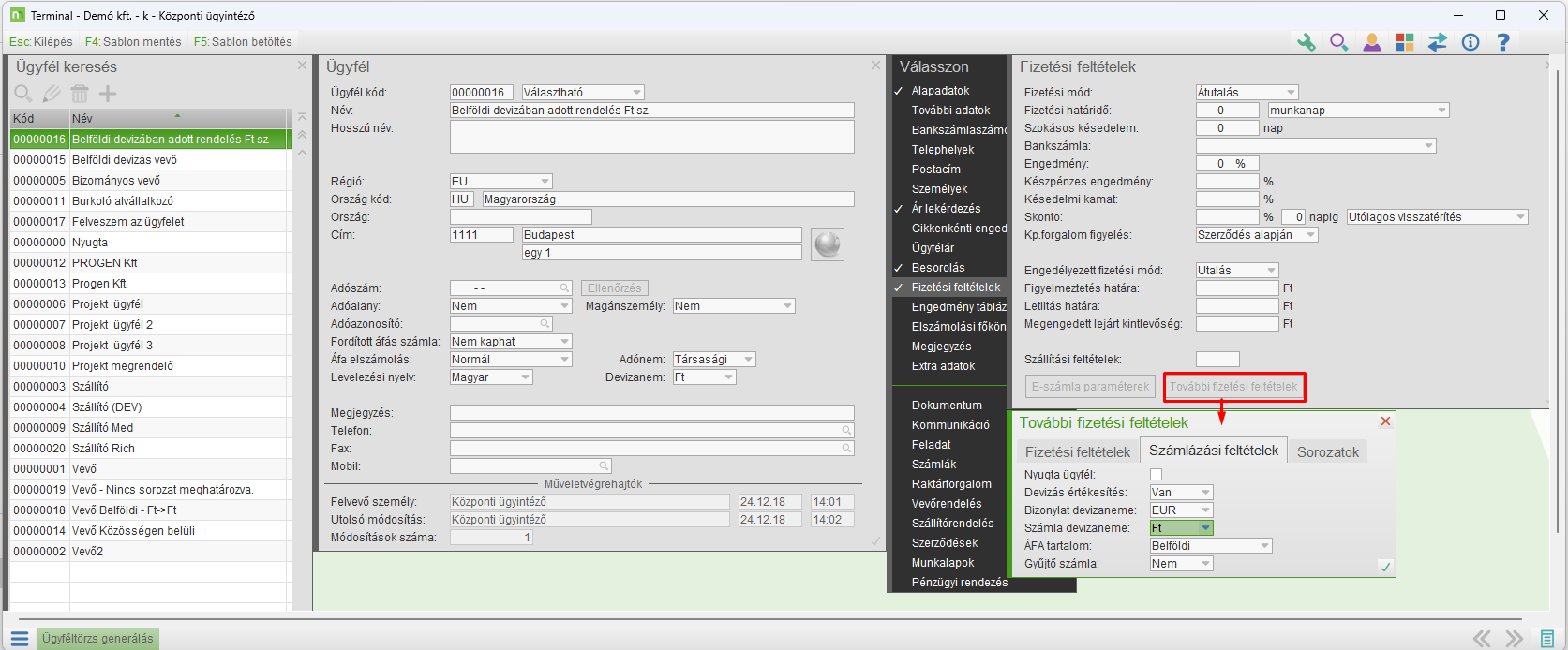Click the trash icon in Ügyfél keresés
Image resolution: width=1568 pixels, height=650 pixels.
(80, 94)
